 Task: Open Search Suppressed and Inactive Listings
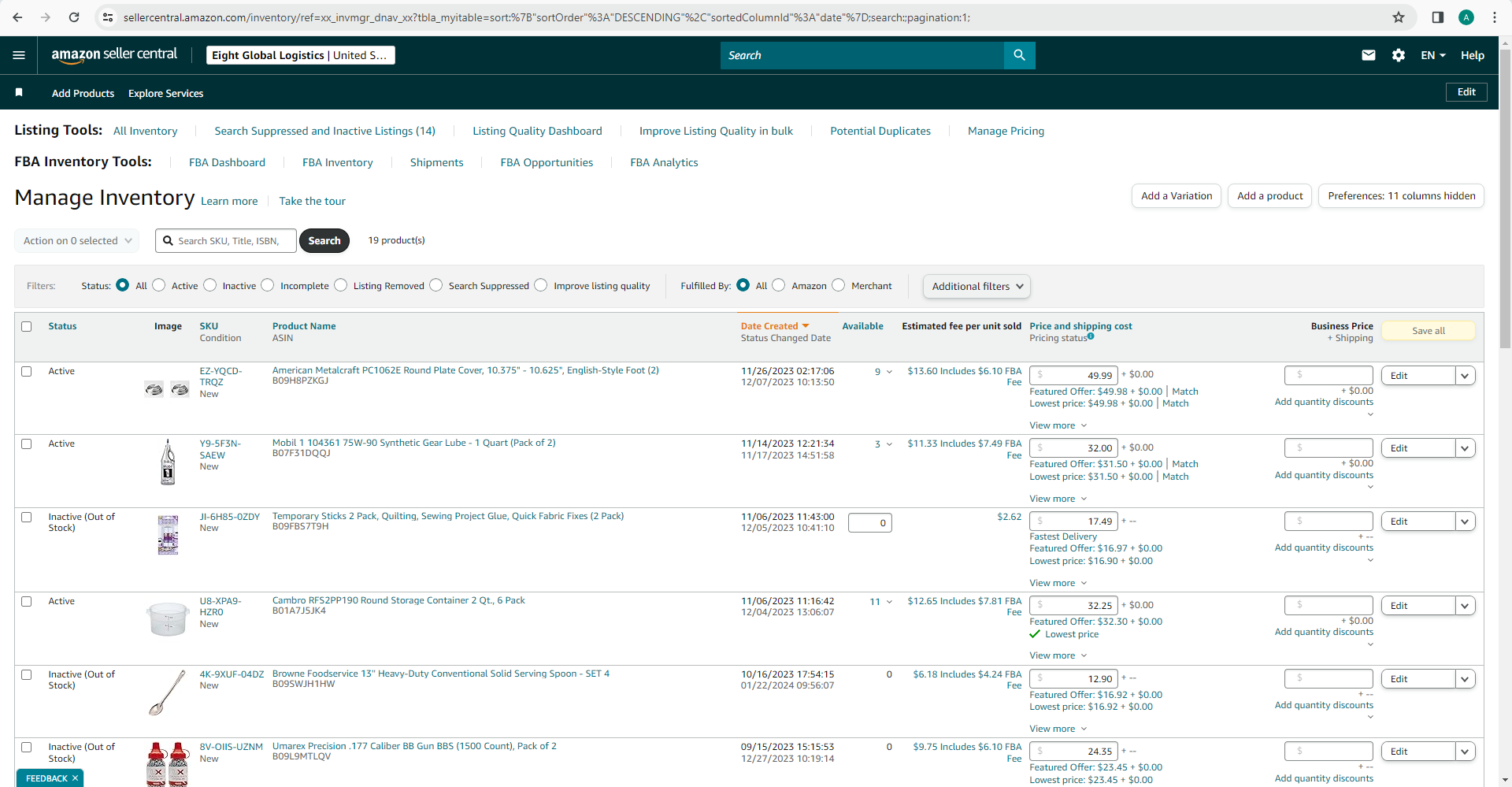coord(324,131)
